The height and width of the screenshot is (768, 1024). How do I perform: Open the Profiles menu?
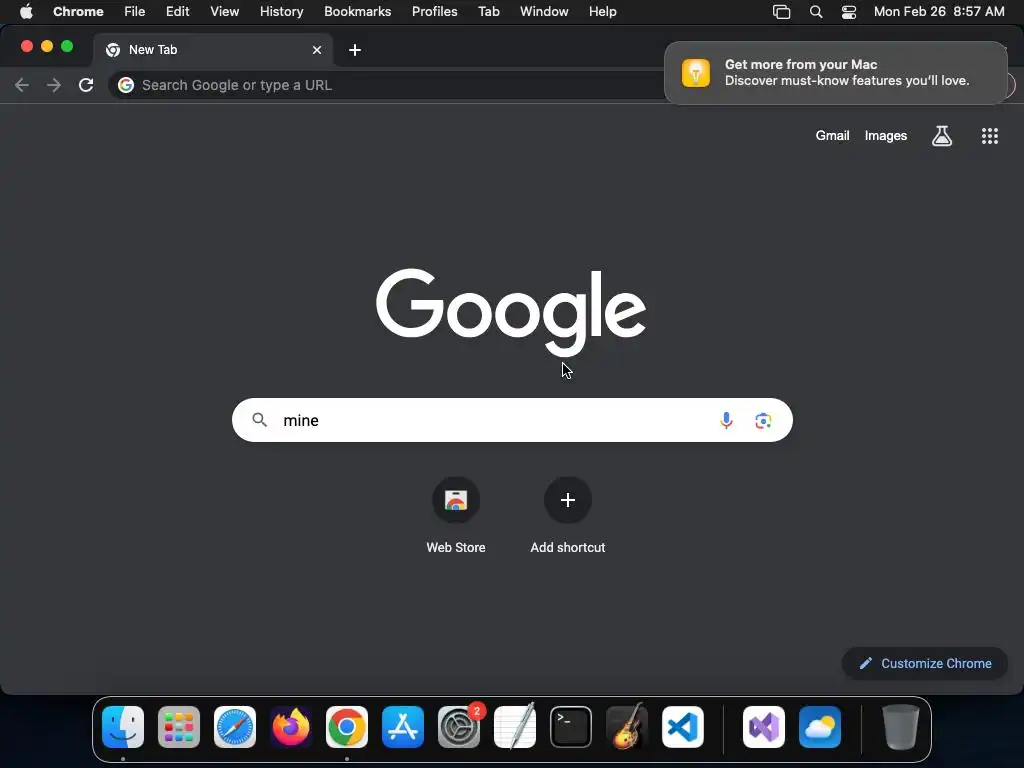tap(434, 12)
